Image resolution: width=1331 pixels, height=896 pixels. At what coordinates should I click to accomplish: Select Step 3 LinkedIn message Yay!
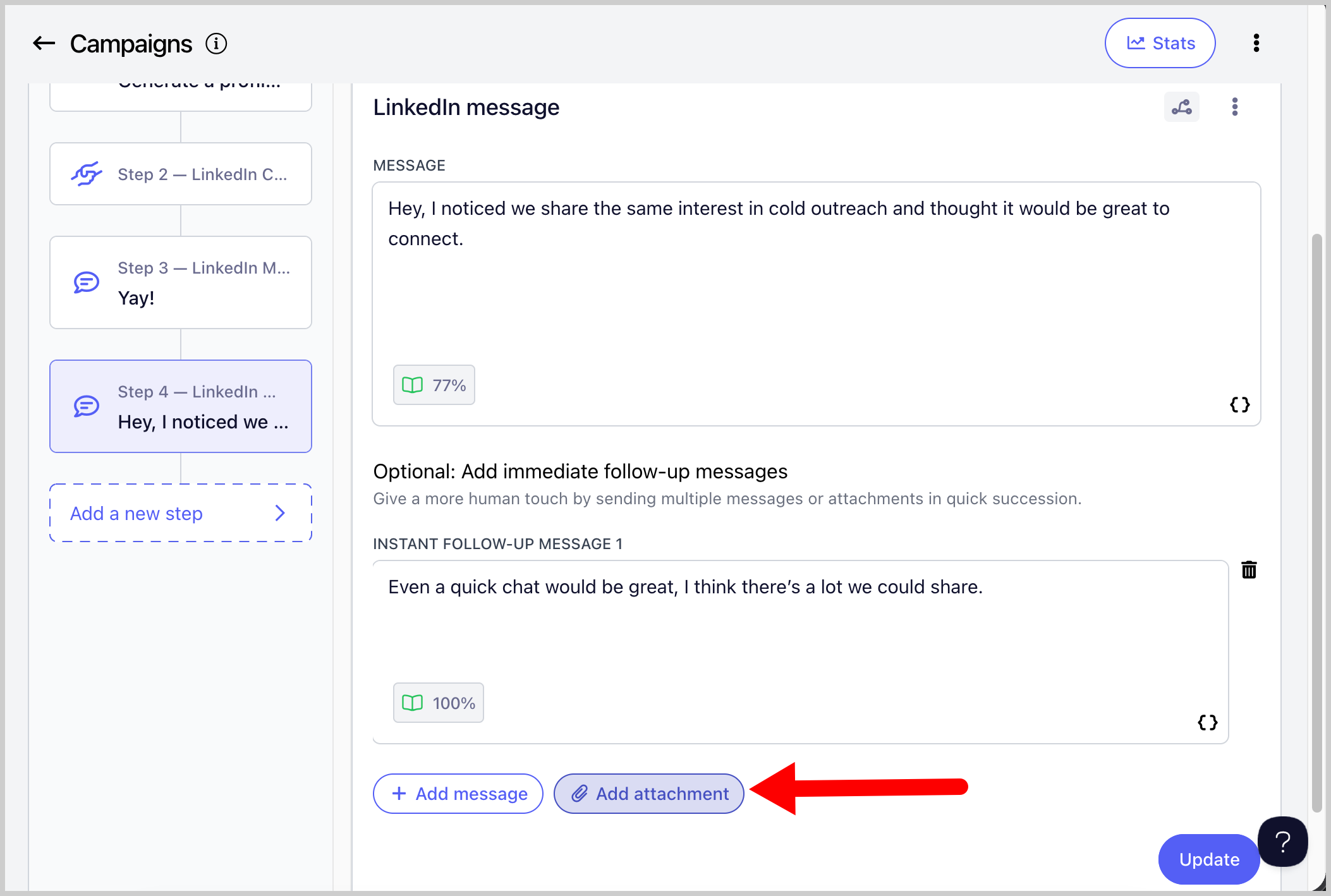pyautogui.click(x=181, y=282)
